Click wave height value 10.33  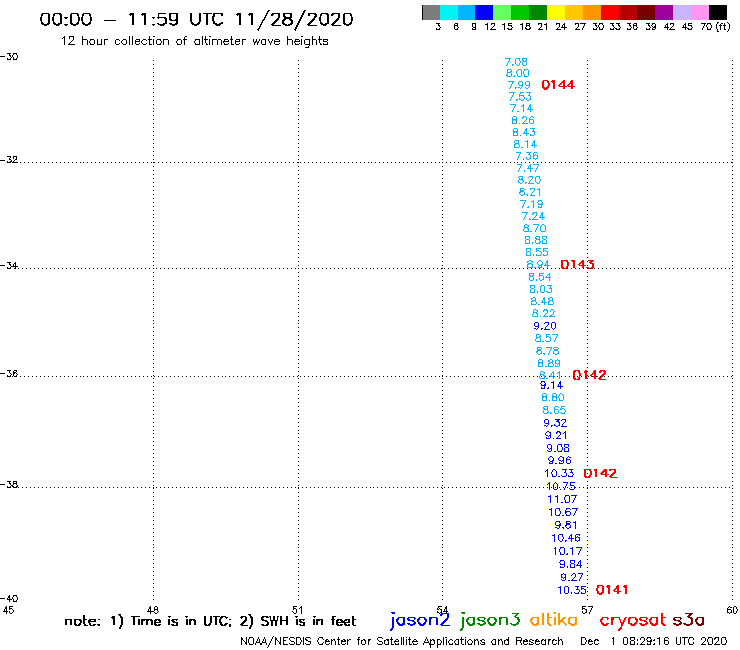559,473
